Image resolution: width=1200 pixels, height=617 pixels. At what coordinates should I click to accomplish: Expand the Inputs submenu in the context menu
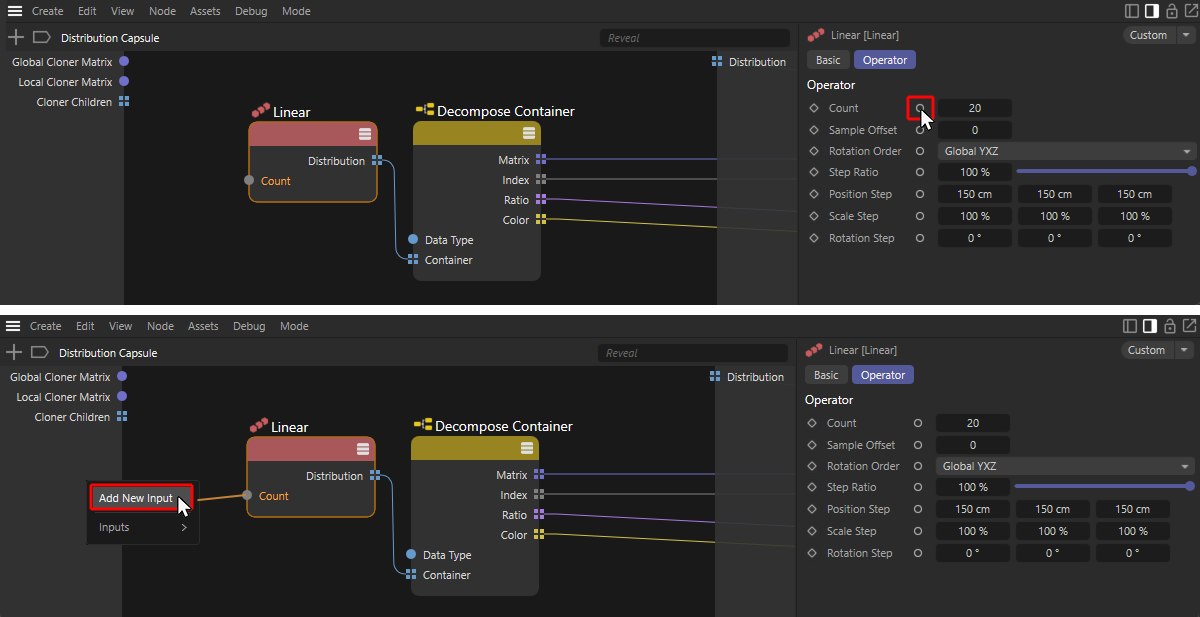pyautogui.click(x=143, y=527)
